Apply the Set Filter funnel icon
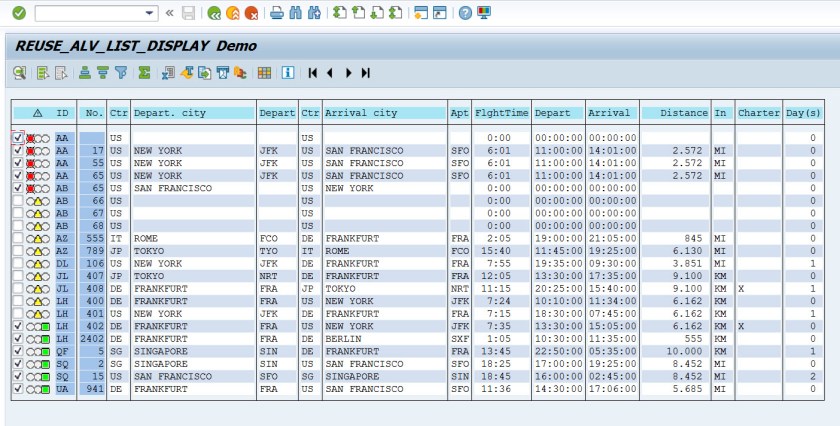 [121, 72]
